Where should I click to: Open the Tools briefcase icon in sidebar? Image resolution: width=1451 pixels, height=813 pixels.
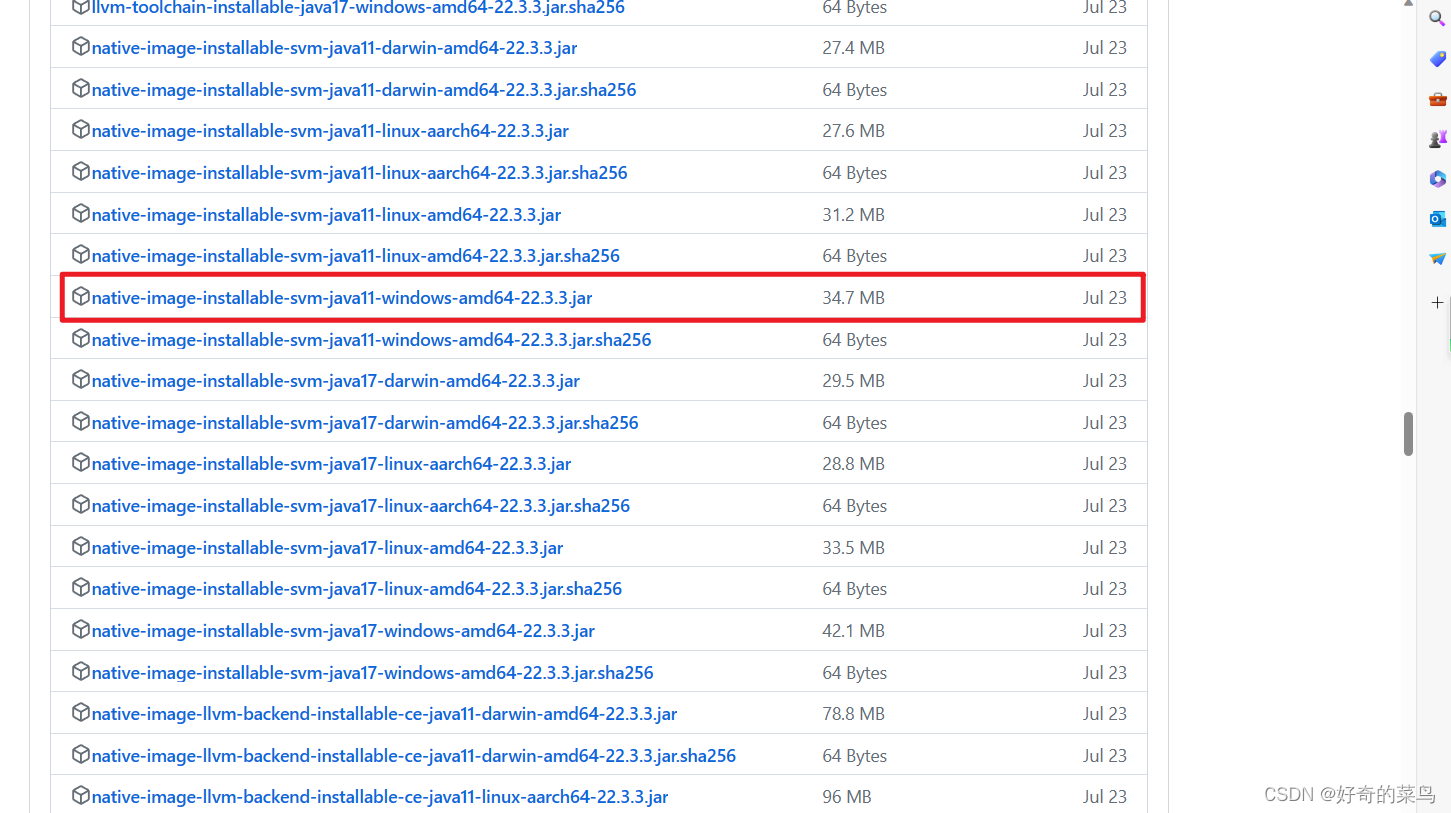coord(1437,99)
